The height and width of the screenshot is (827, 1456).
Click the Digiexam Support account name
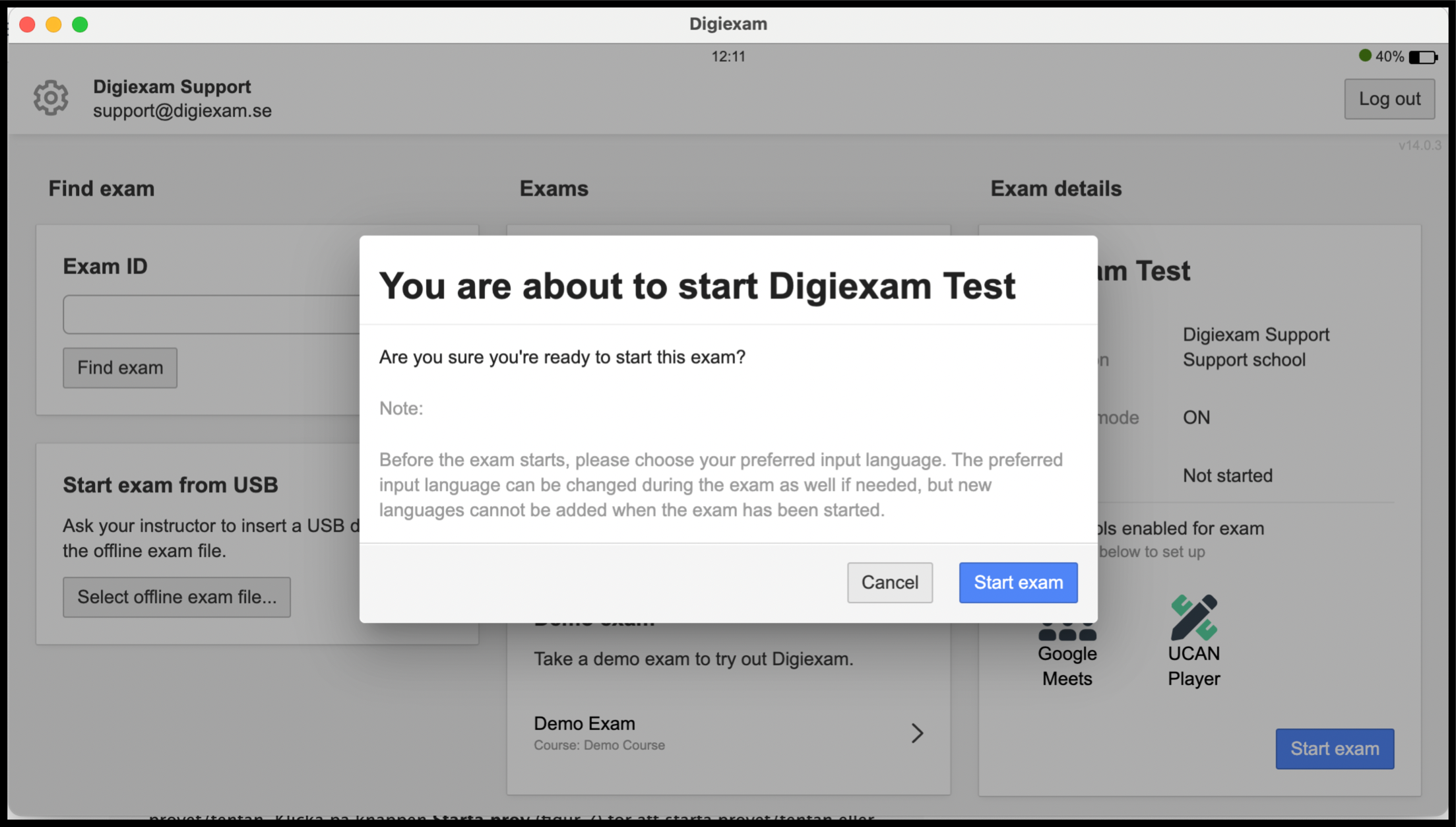[x=172, y=86]
